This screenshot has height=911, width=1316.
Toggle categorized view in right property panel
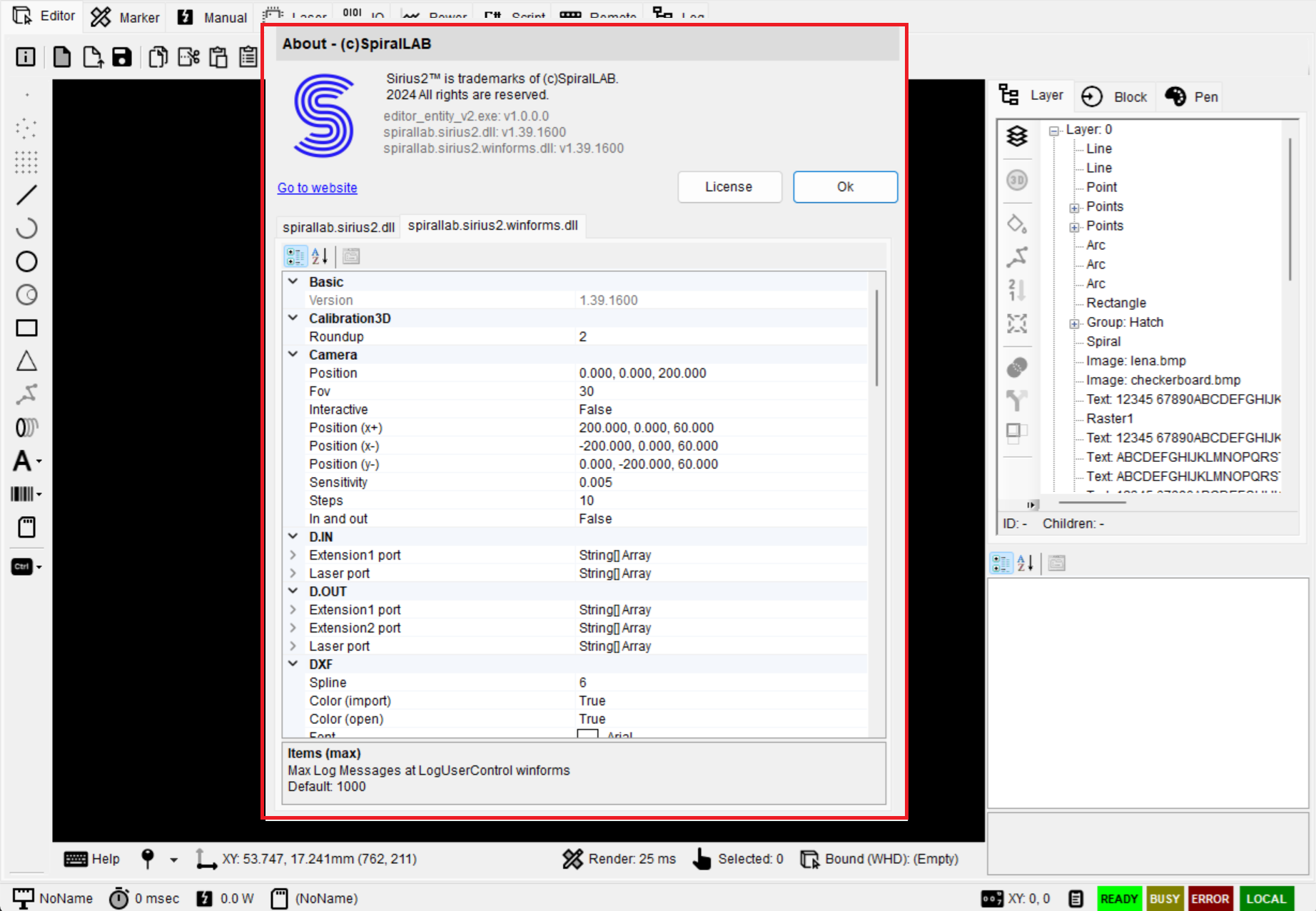click(x=1001, y=563)
